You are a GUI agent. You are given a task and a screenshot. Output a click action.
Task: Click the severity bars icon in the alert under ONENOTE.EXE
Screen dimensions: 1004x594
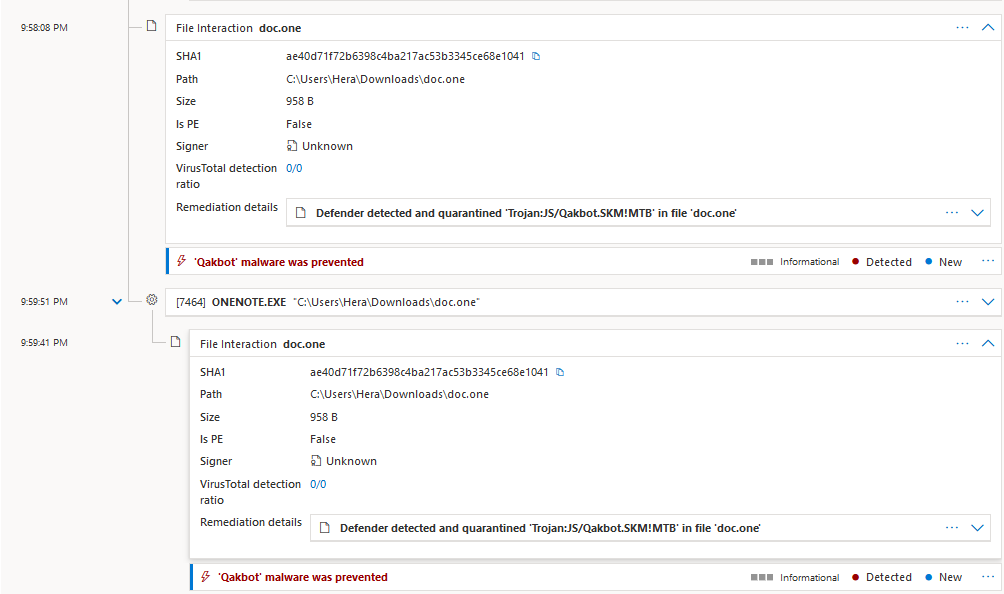pyautogui.click(x=762, y=577)
